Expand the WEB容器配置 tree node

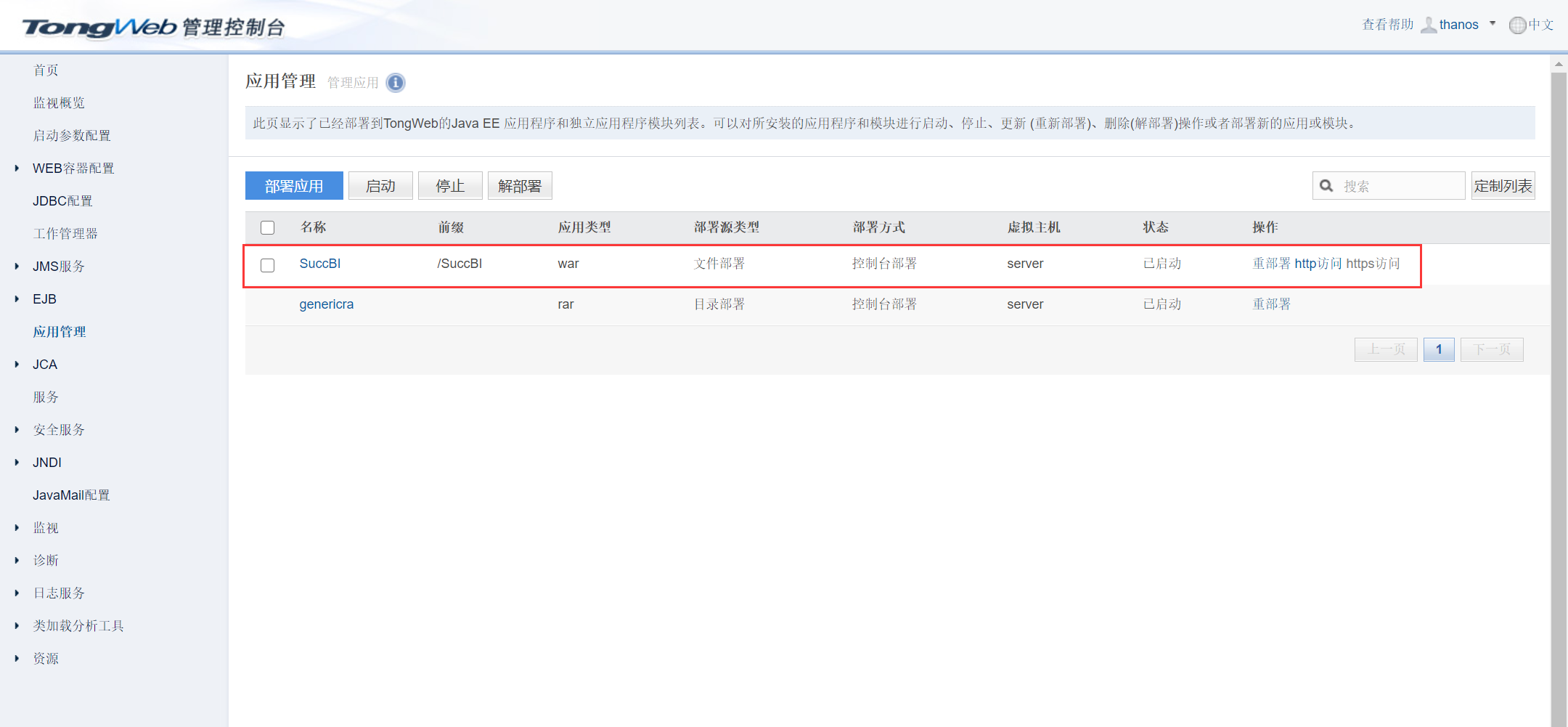(17, 168)
